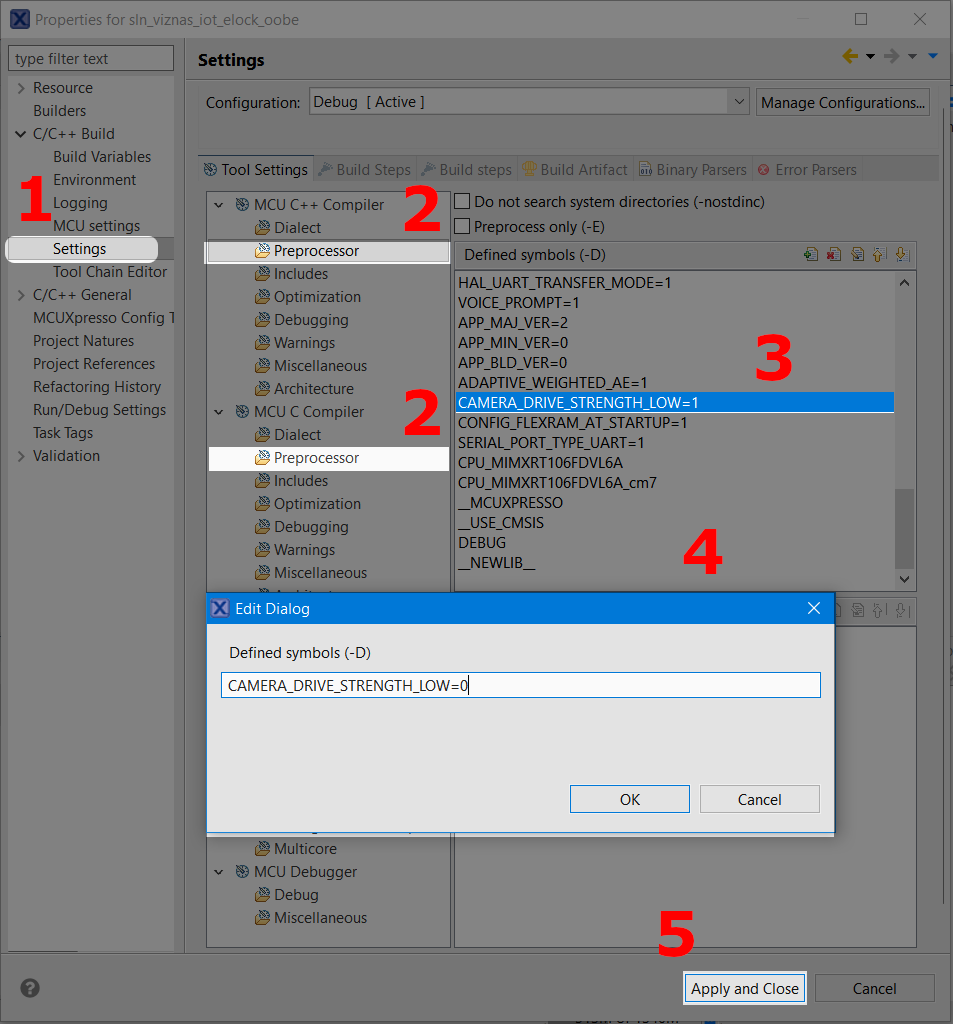Click the Edit defined symbol icon
Viewport: 953px width, 1024px height.
click(x=857, y=255)
